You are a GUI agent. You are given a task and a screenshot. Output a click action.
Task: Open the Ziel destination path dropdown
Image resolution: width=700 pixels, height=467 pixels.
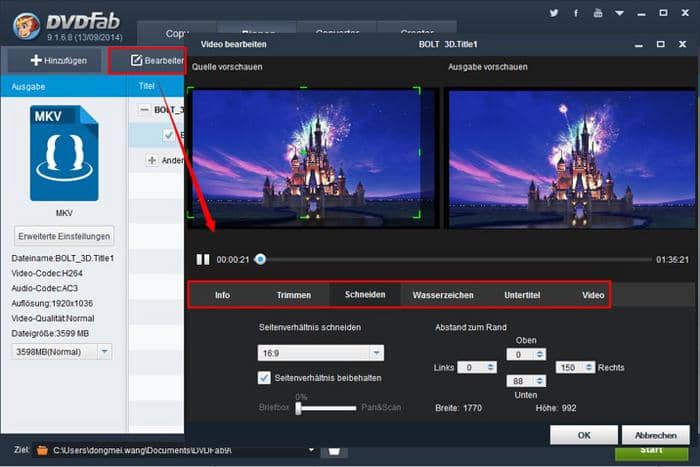click(x=311, y=450)
